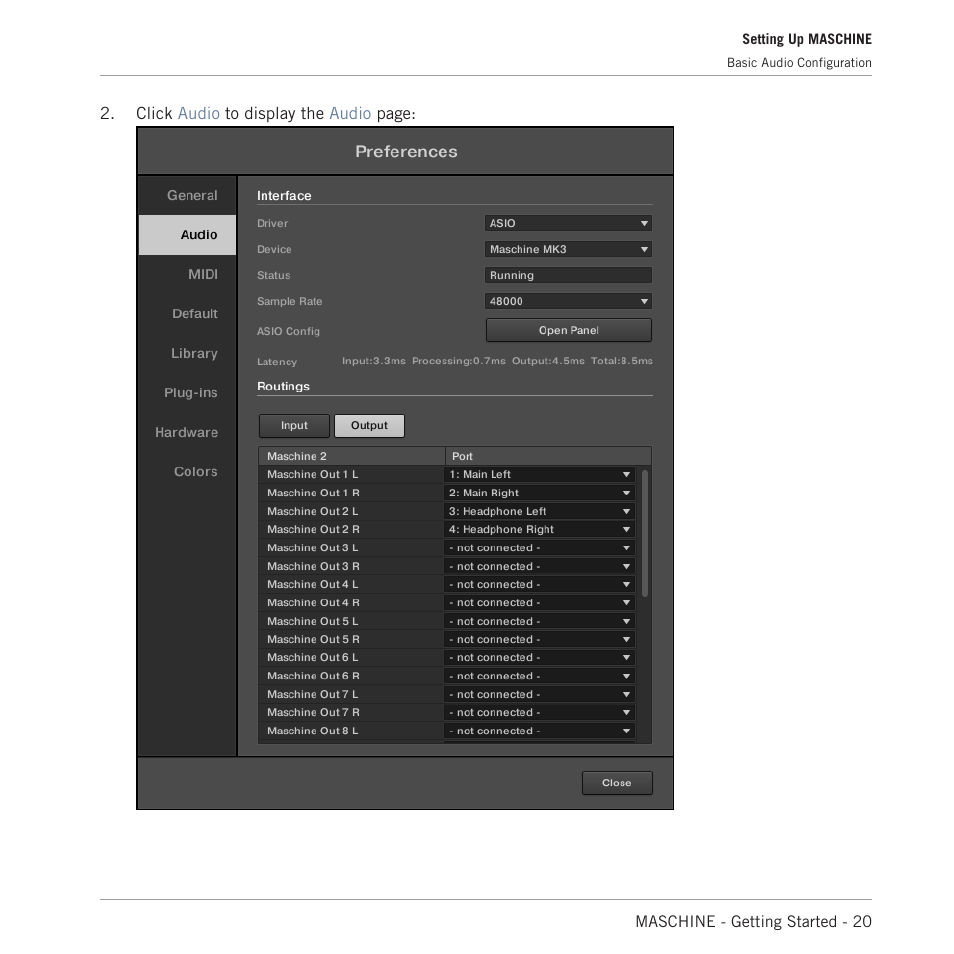This screenshot has height=954, width=954.
Task: Click the Open Panel button
Action: coord(568,330)
